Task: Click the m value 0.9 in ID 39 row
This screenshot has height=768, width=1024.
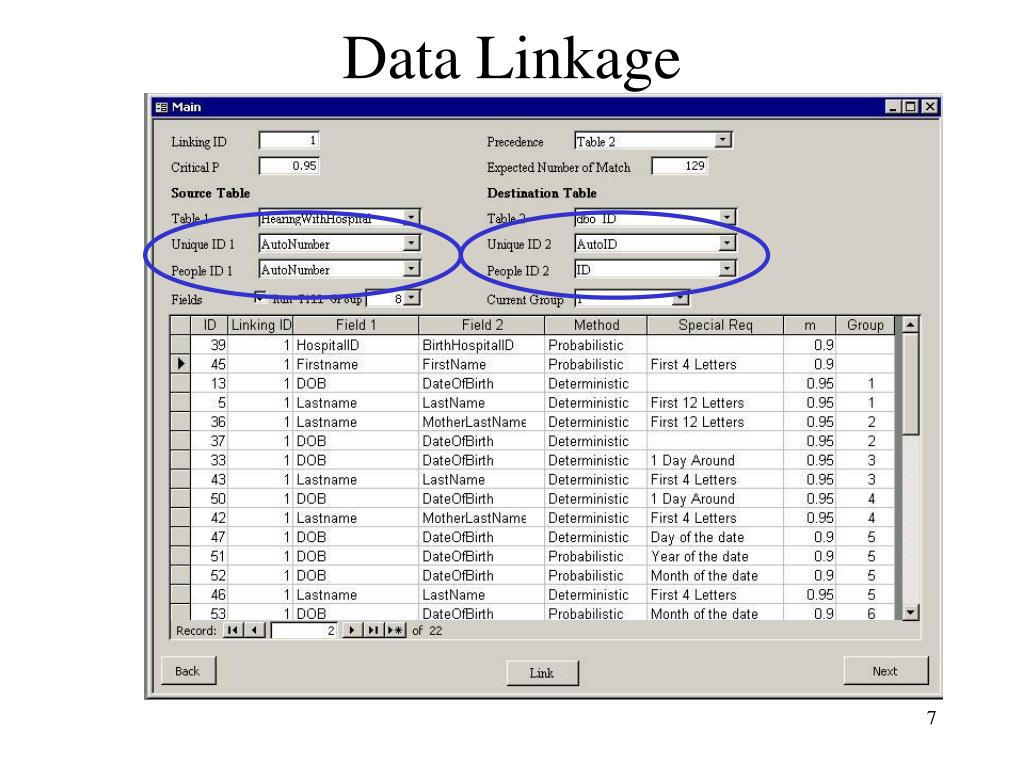Action: point(810,345)
